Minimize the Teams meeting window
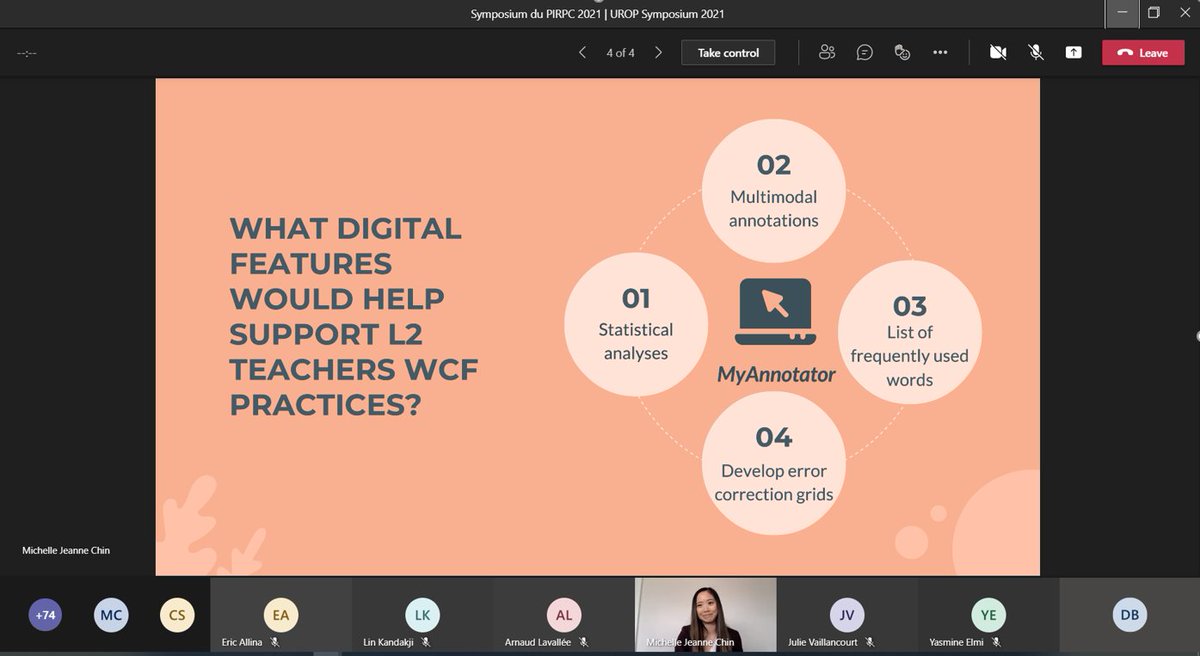Viewport: 1200px width, 656px height. tap(1120, 13)
